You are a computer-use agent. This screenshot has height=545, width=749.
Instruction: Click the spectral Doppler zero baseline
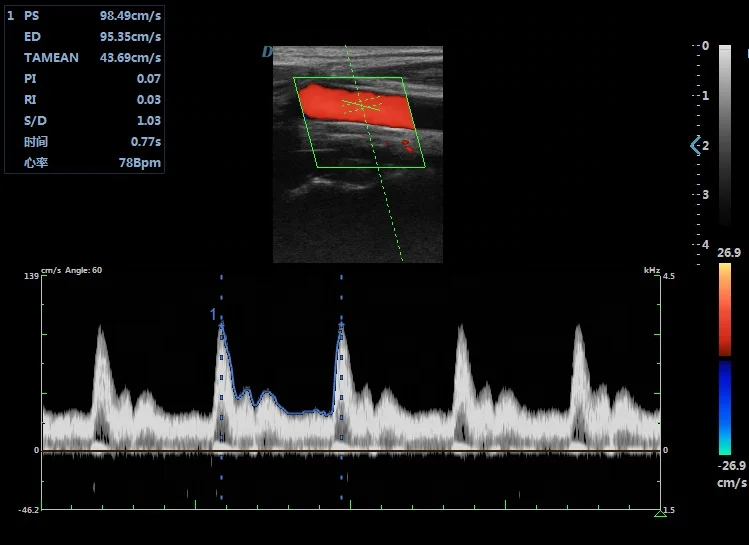[x=350, y=451]
